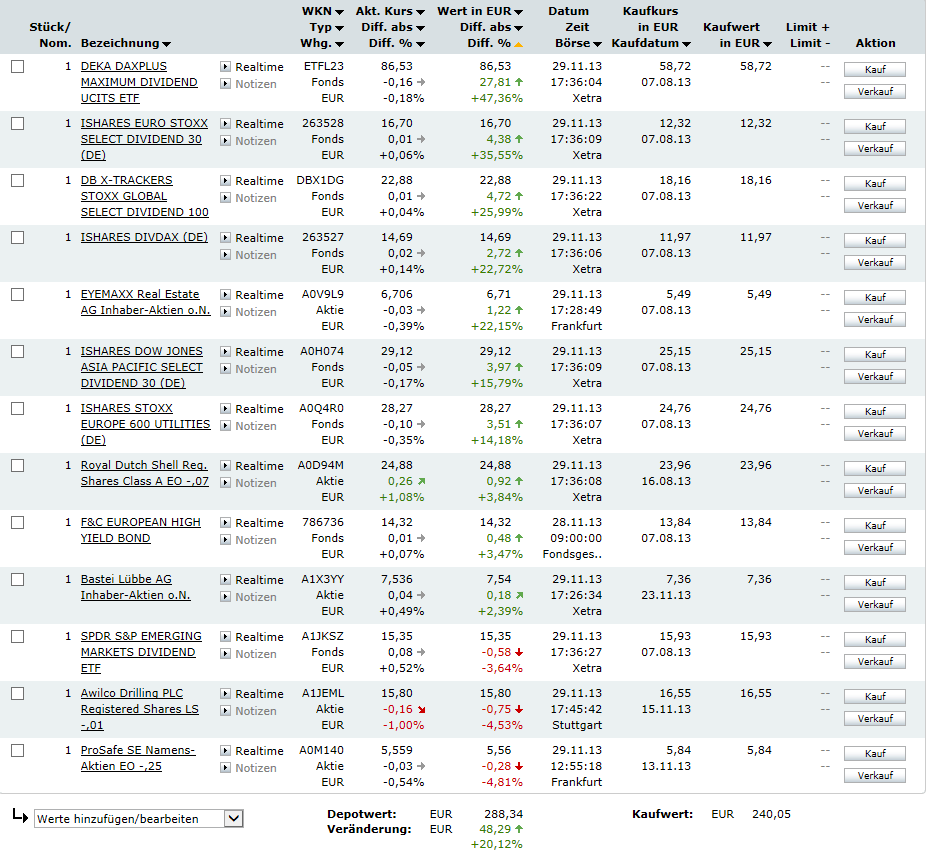
Task: Check the ISHARES DIVDAX row box
Action: (x=18, y=238)
